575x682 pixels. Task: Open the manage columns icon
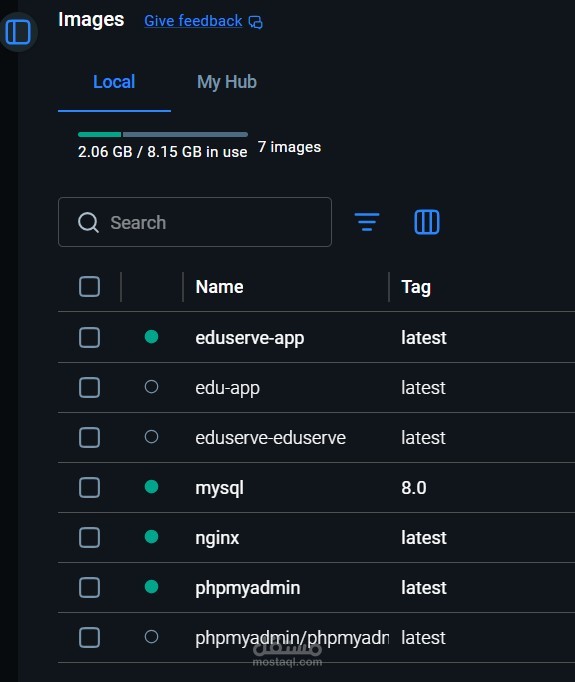[x=427, y=222]
